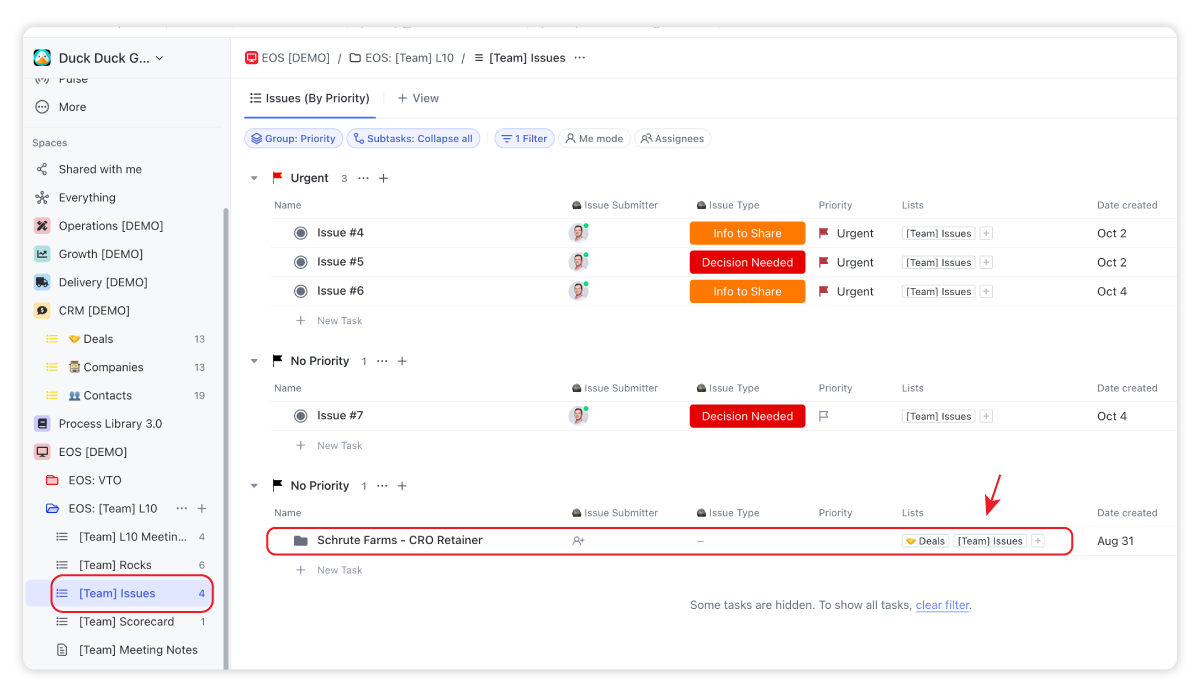Open Urgent group ellipsis menu
1200x700 pixels.
pyautogui.click(x=363, y=178)
